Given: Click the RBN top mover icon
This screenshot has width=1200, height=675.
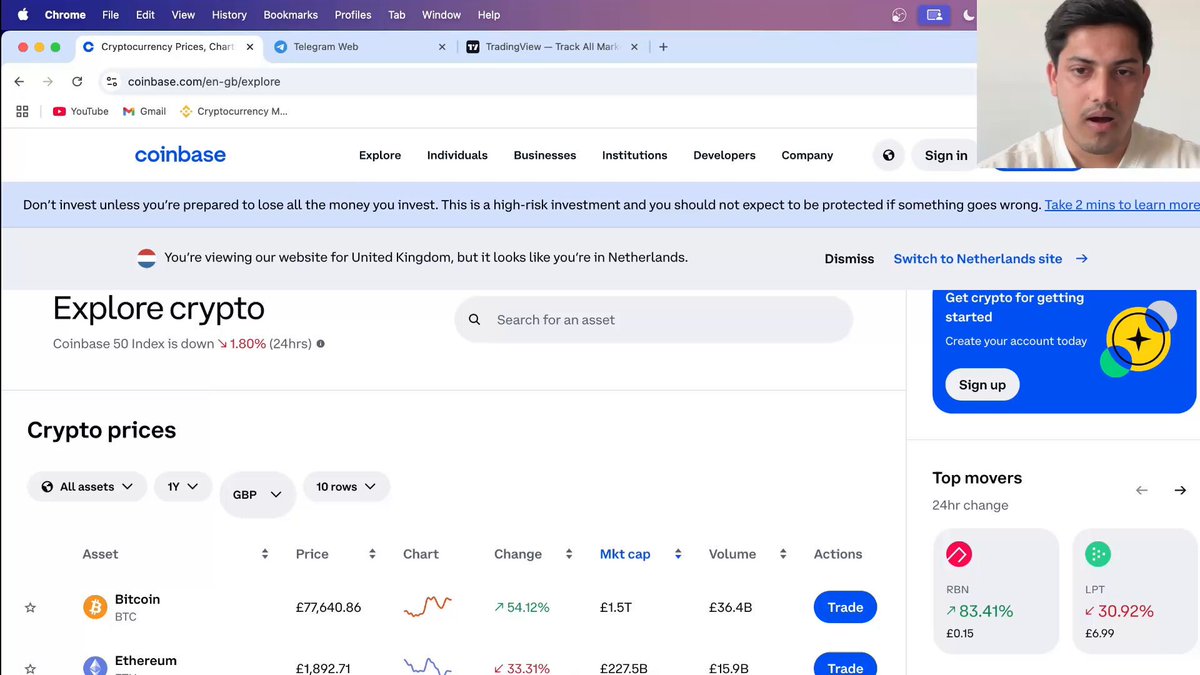Looking at the screenshot, I should (x=958, y=554).
